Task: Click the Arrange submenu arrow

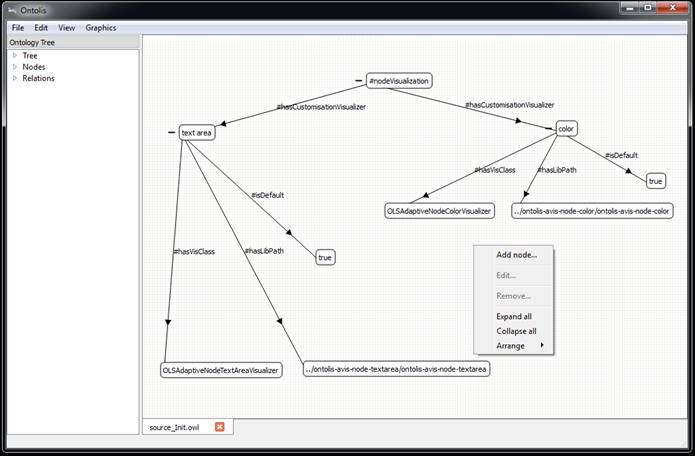Action: tap(542, 345)
